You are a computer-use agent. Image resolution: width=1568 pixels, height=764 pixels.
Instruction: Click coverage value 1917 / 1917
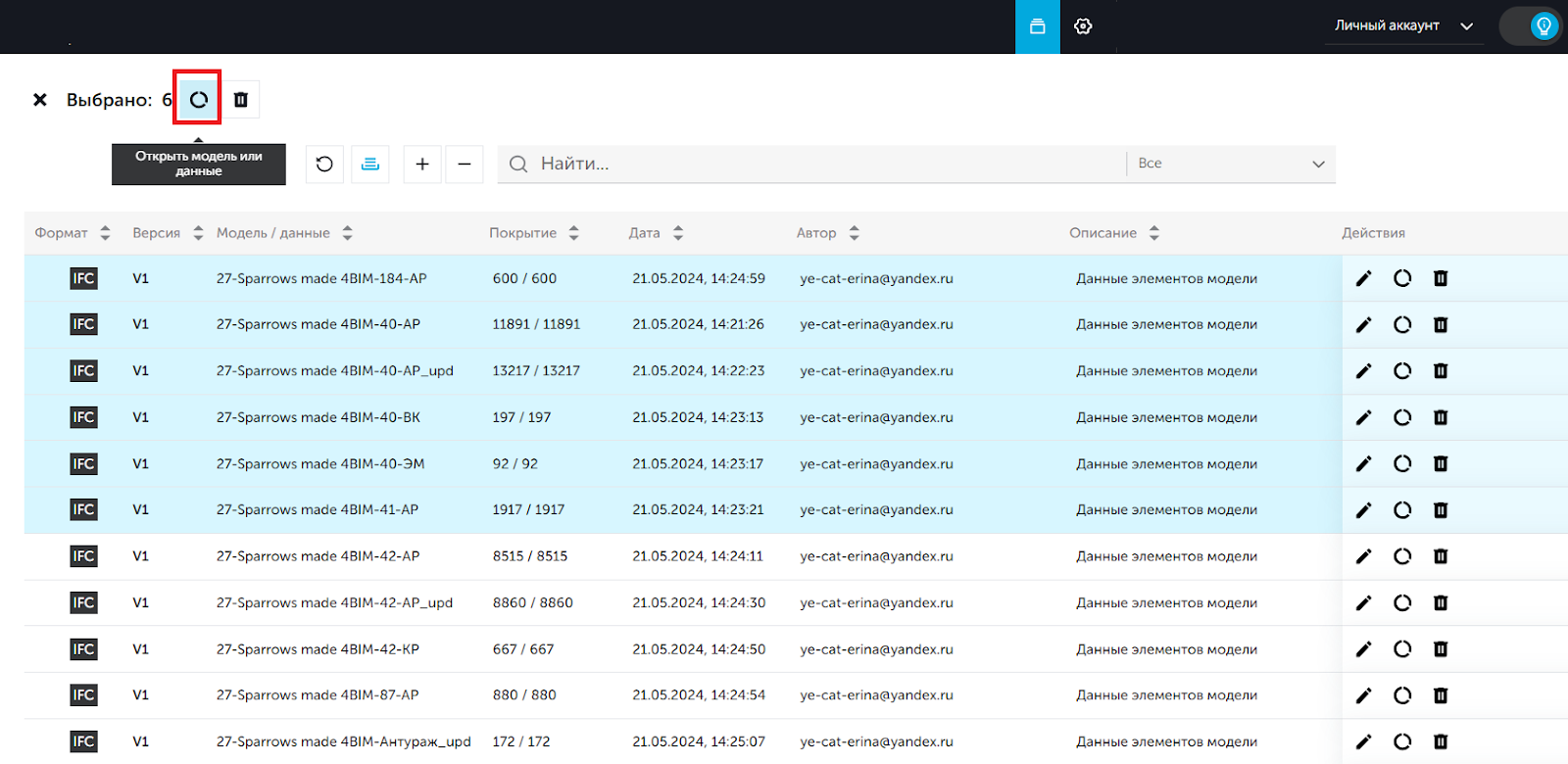(x=529, y=510)
